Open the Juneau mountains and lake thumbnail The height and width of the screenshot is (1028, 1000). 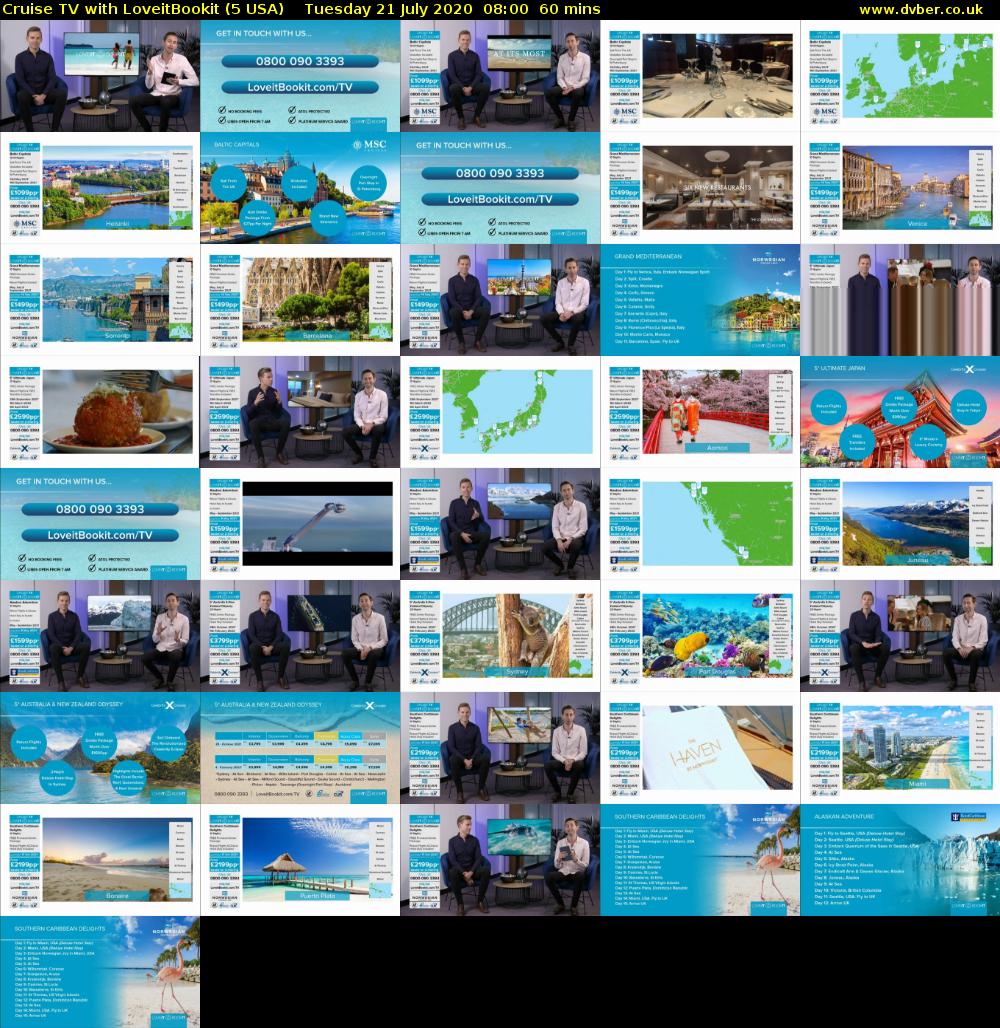900,524
